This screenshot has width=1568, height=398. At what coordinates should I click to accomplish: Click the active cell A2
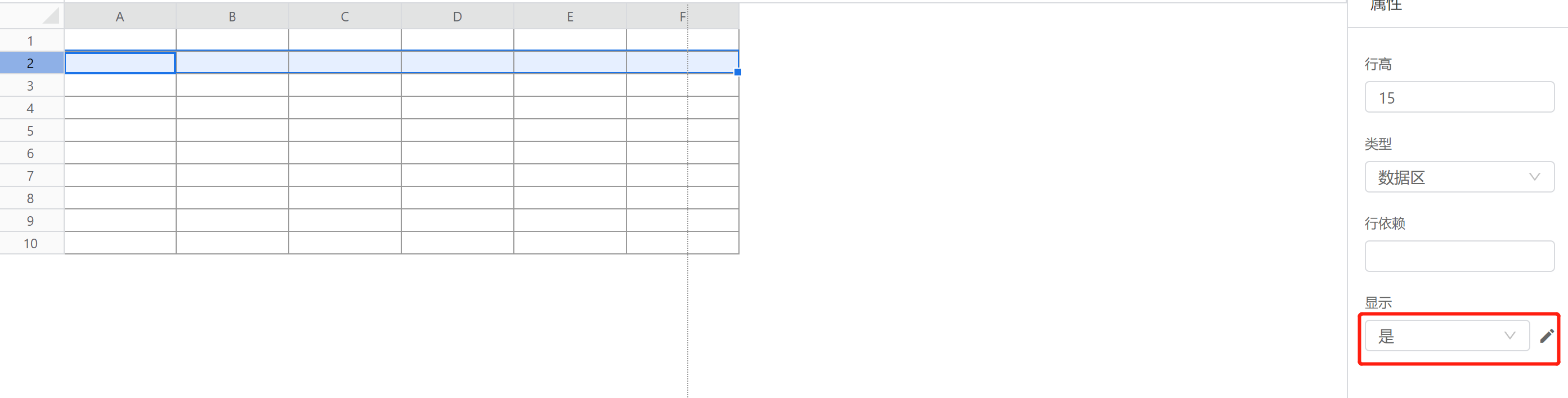click(x=120, y=62)
